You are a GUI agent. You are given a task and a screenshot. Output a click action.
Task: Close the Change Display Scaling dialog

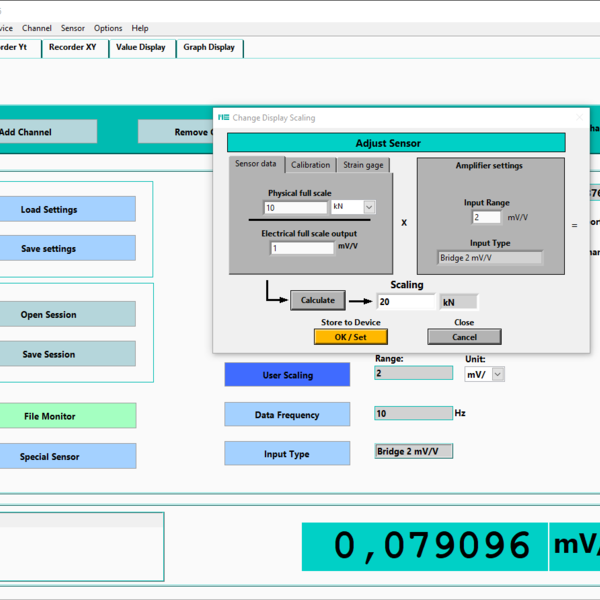pyautogui.click(x=579, y=118)
